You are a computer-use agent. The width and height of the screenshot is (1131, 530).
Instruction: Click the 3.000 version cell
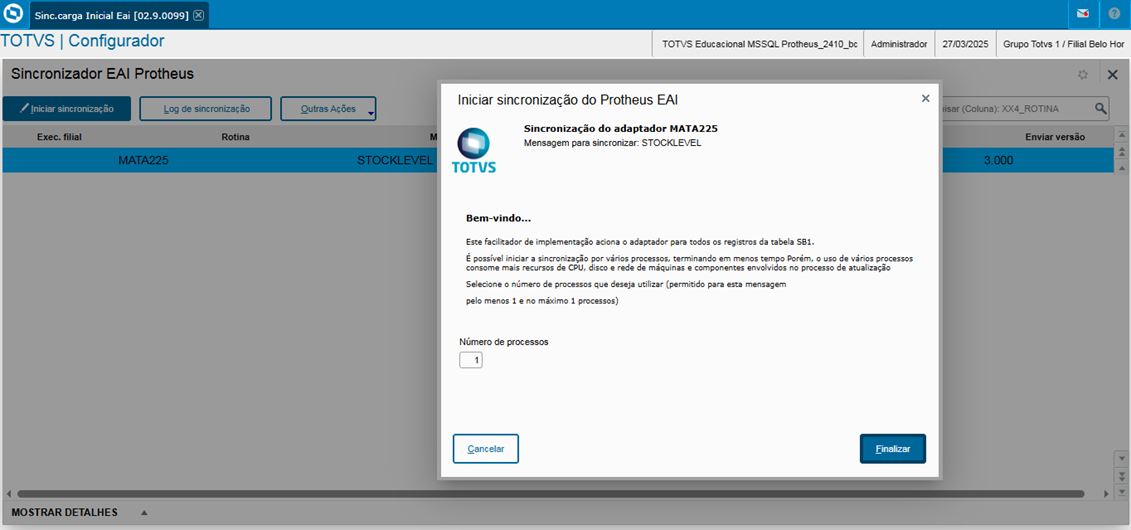[998, 160]
